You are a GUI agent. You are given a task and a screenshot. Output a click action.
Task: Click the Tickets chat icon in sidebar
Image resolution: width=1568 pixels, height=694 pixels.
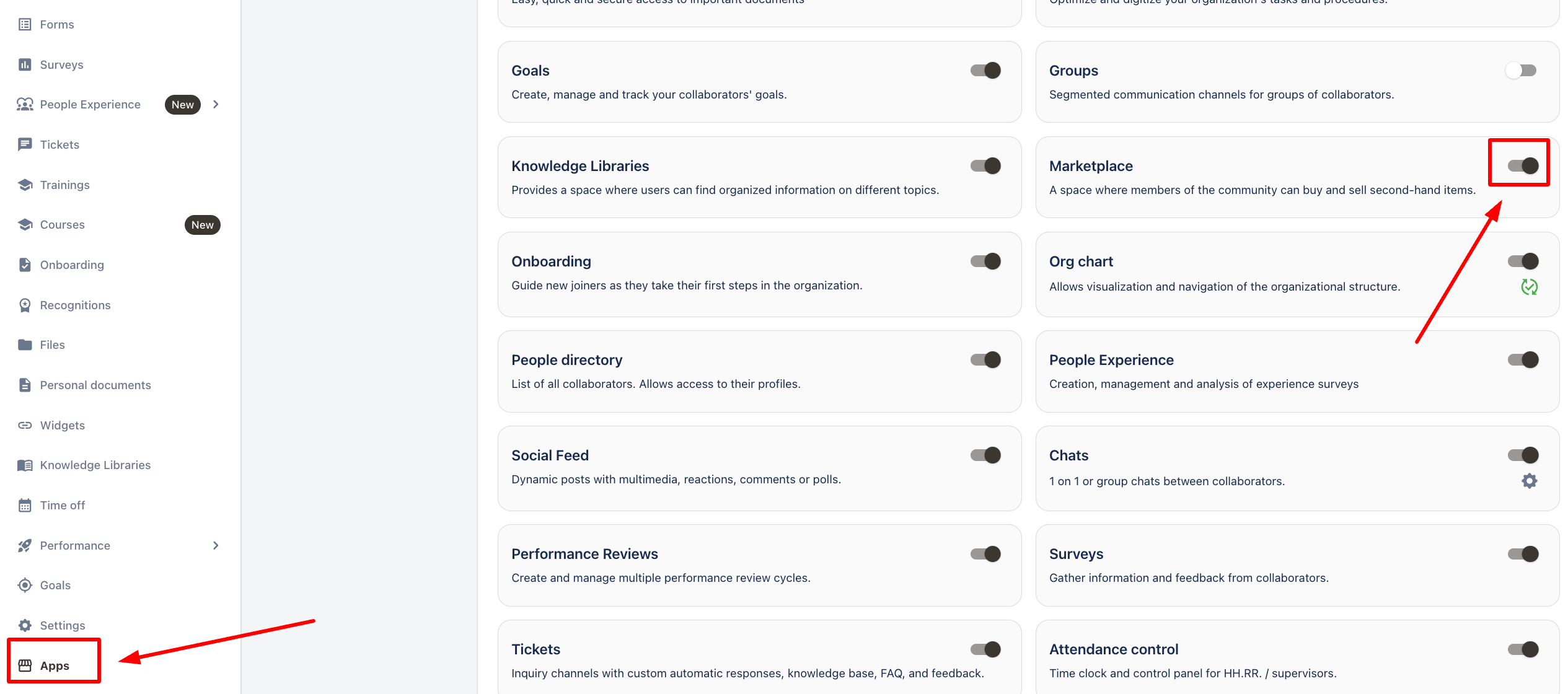pos(25,144)
